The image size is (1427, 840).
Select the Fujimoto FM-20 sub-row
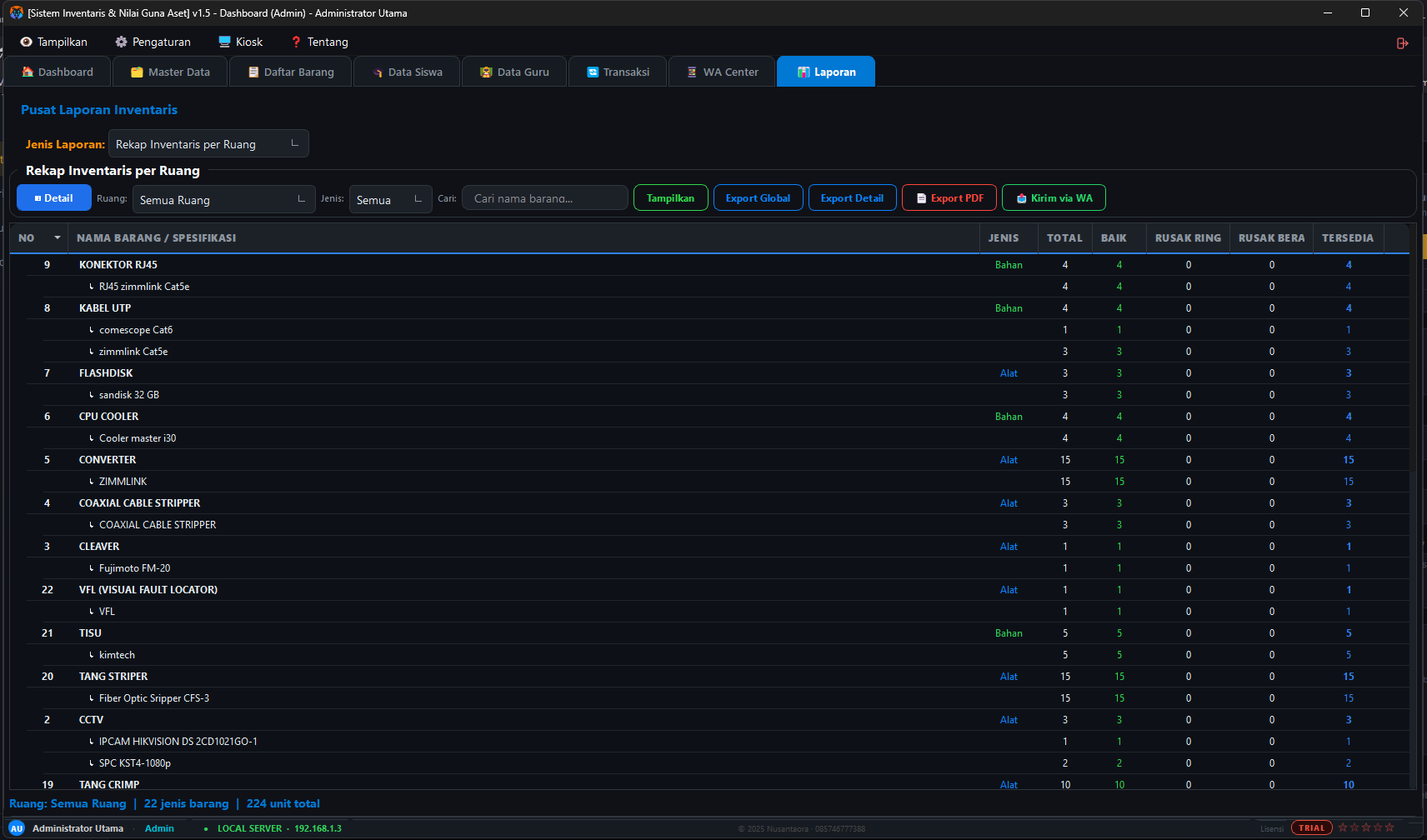[709, 568]
